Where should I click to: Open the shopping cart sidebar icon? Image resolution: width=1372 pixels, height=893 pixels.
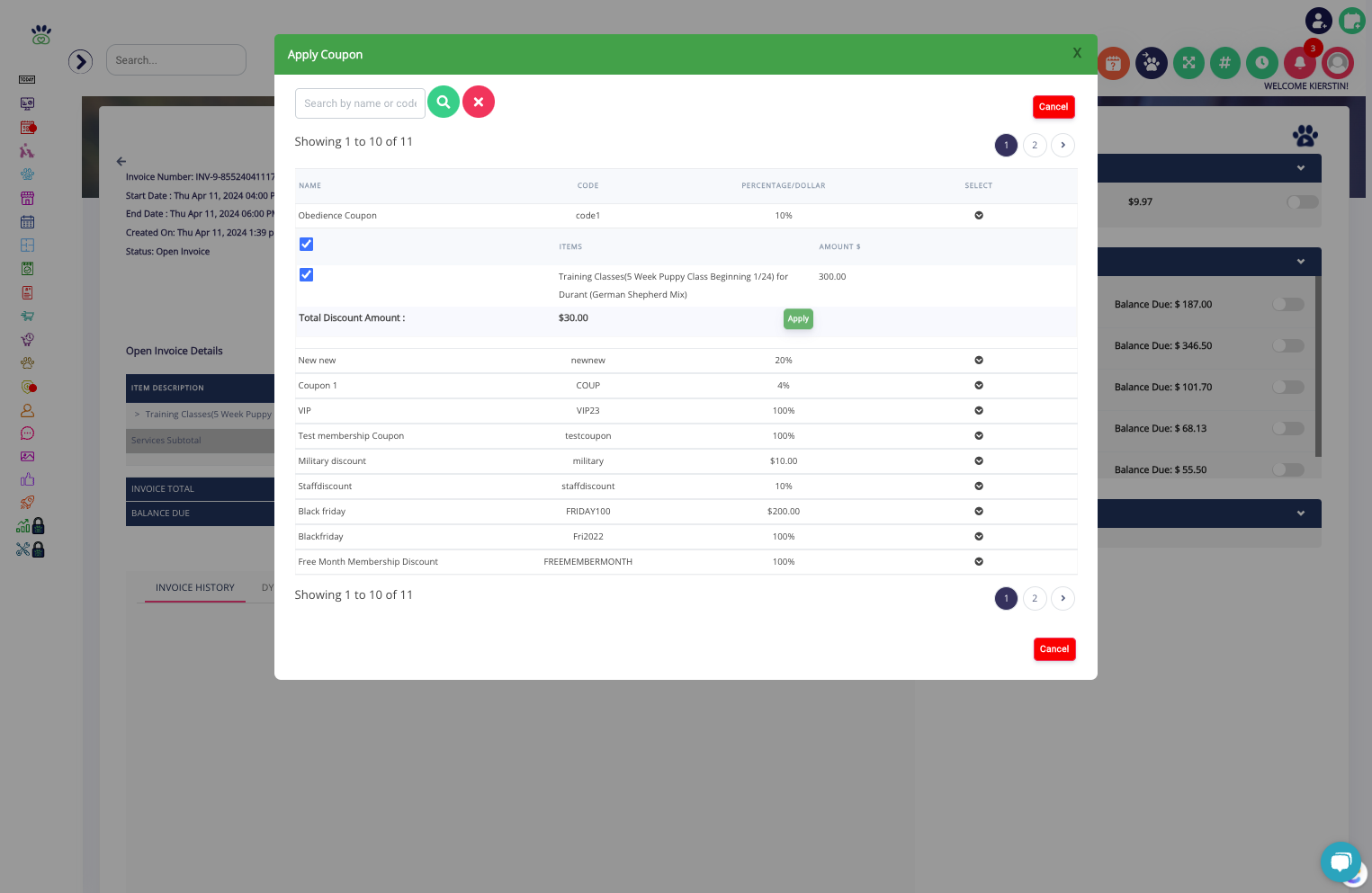tap(28, 316)
